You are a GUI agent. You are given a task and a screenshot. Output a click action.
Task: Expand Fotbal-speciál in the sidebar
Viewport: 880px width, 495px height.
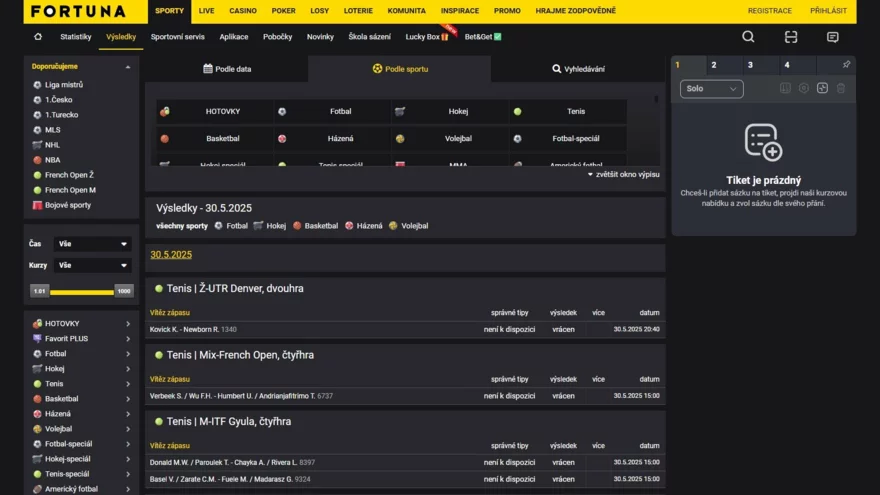point(128,444)
